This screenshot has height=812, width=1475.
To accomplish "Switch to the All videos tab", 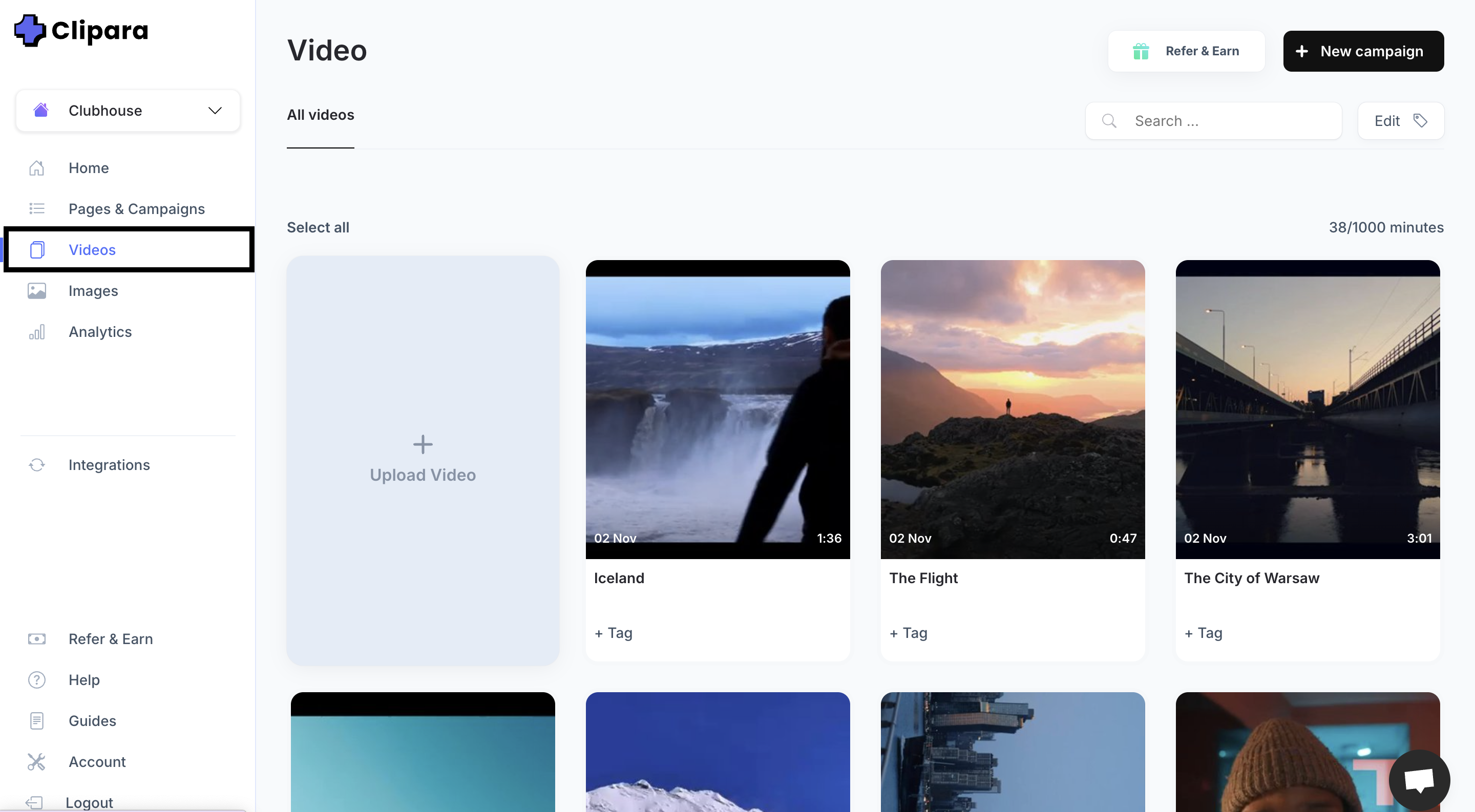I will (x=321, y=115).
